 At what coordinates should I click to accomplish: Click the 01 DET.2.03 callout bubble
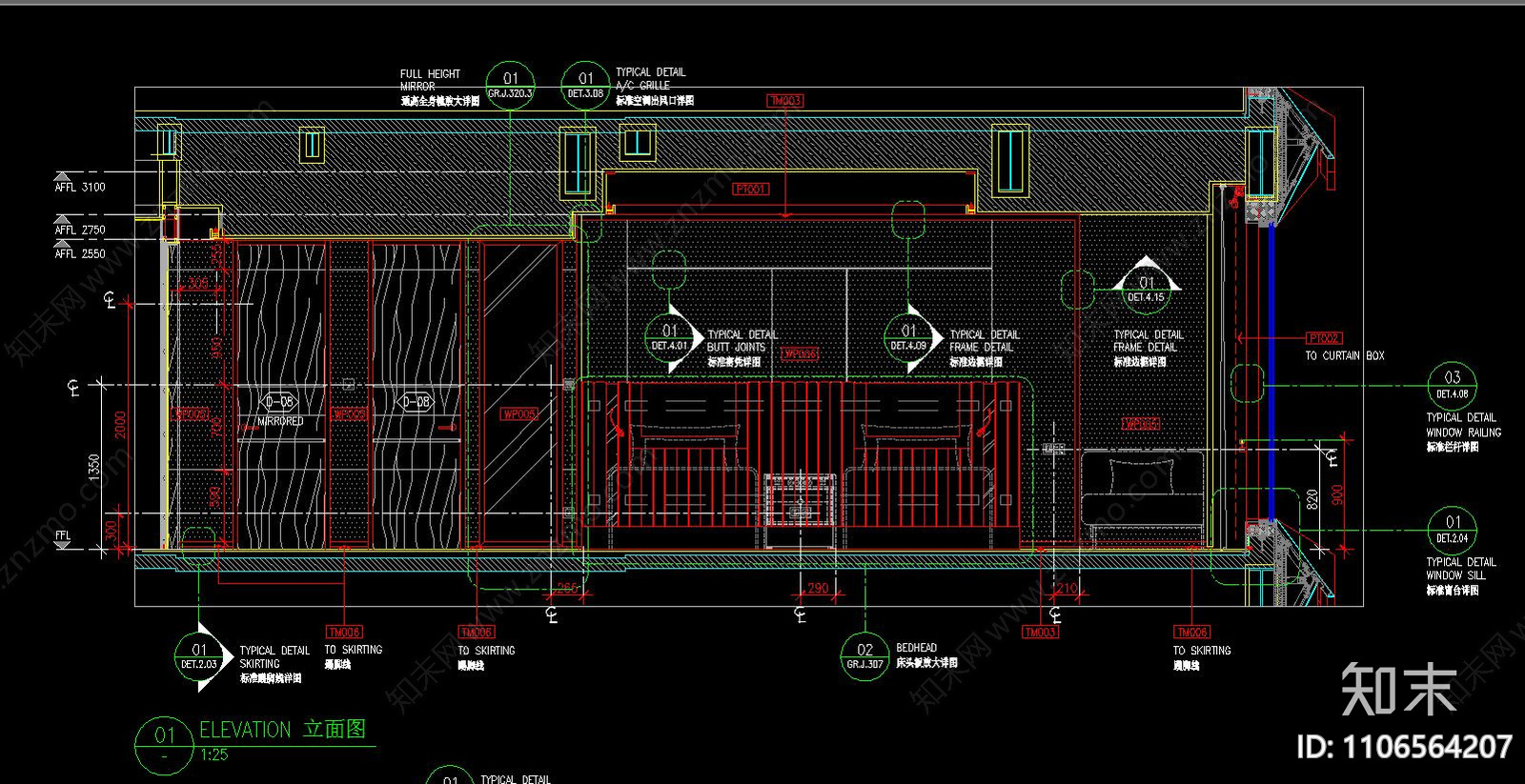[x=199, y=656]
